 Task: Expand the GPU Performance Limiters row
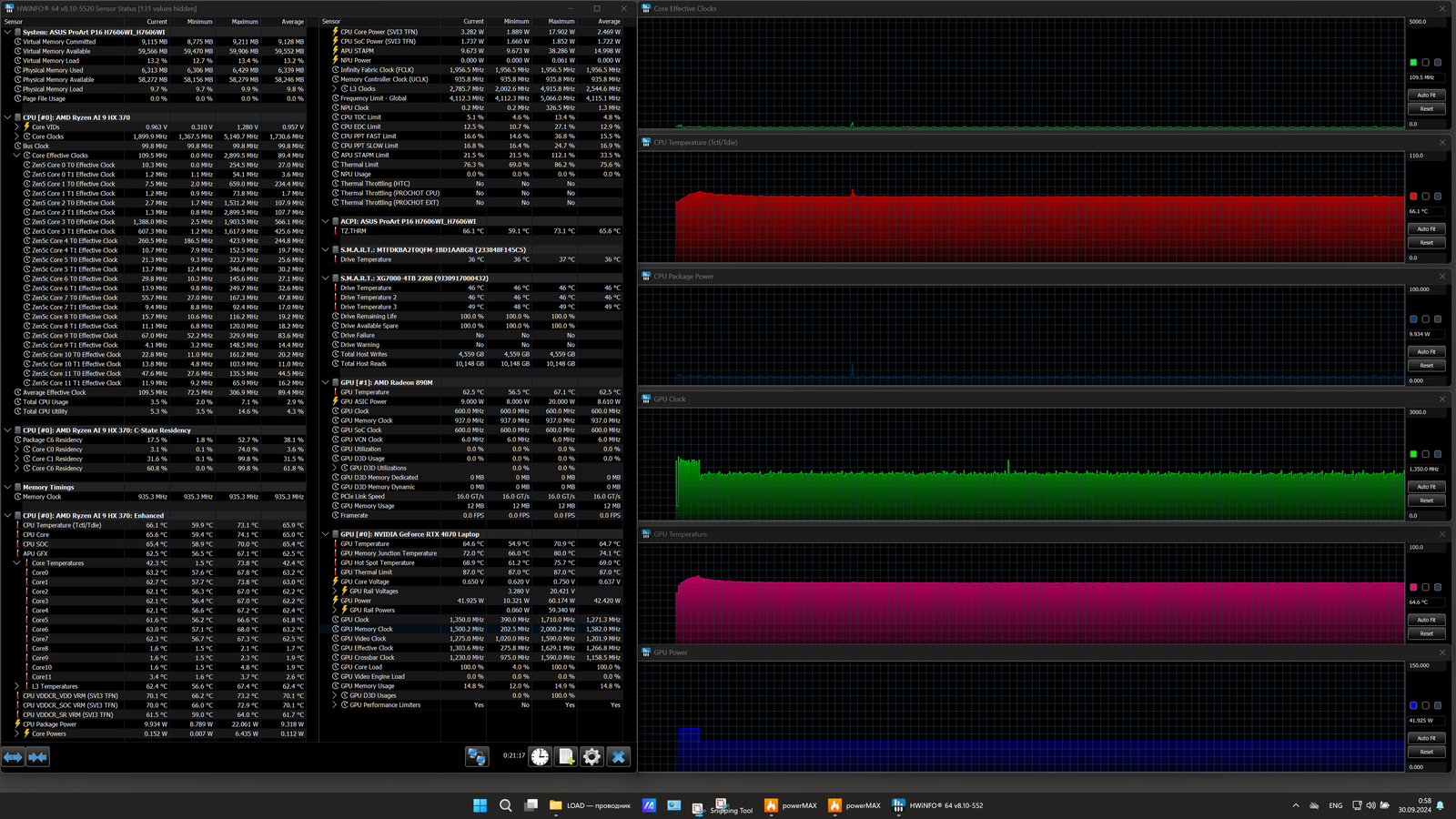334,705
